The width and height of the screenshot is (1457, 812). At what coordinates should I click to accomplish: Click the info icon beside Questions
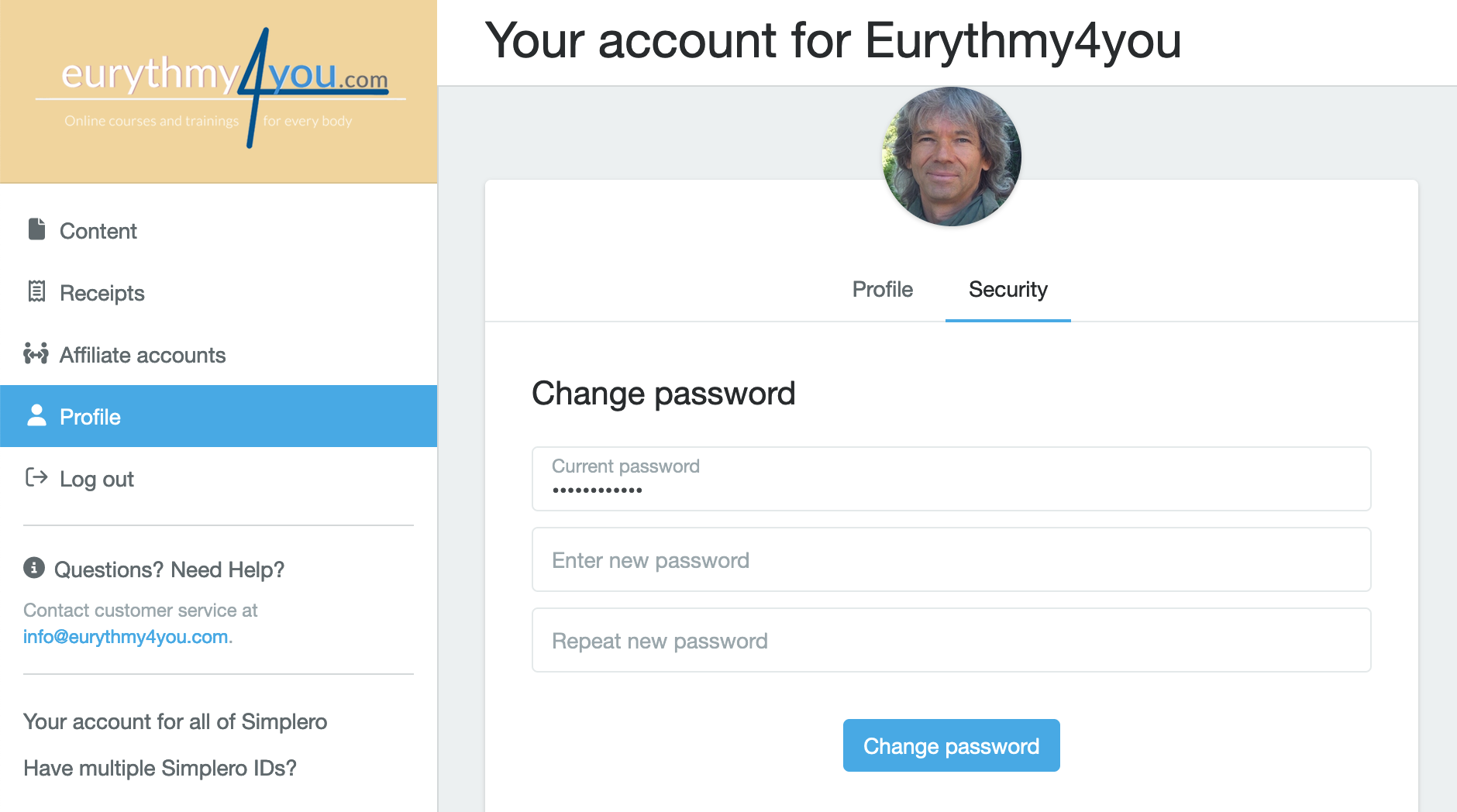34,568
